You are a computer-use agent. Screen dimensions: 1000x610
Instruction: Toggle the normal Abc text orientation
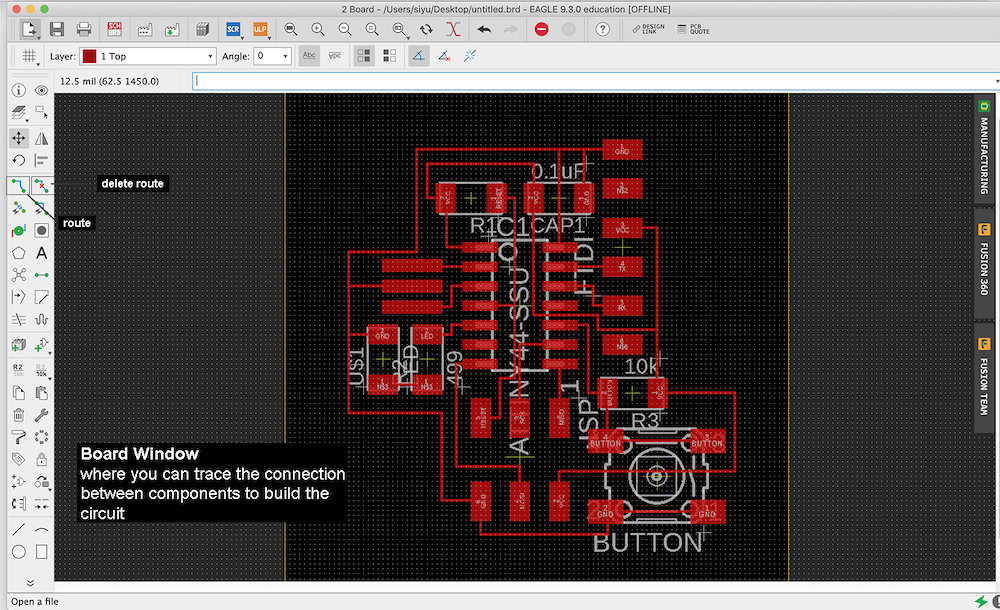(309, 56)
